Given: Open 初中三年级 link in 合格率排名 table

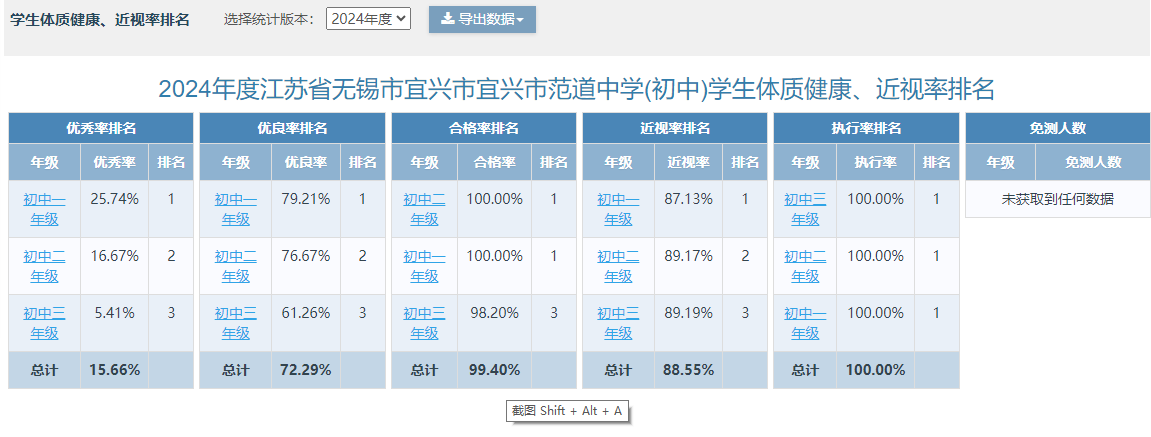Looking at the screenshot, I should pos(424,322).
